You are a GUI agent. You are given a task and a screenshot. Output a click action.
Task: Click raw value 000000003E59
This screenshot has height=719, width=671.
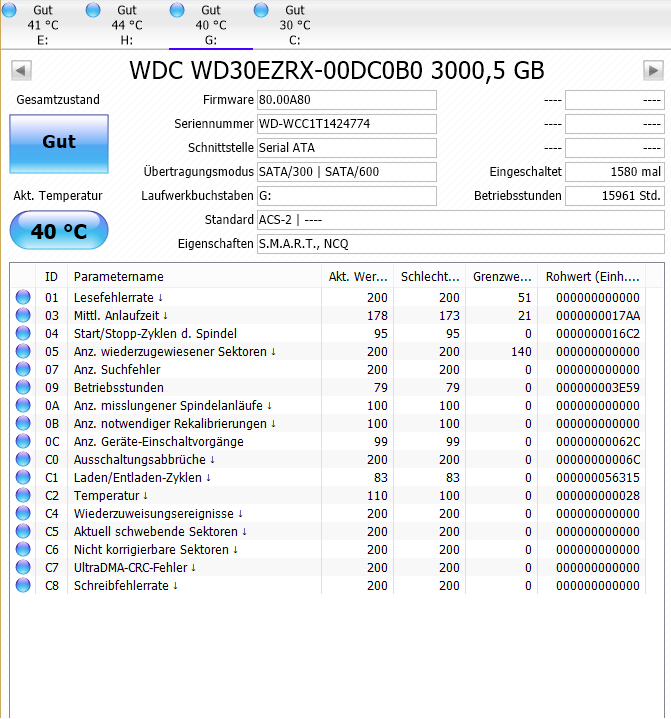point(598,387)
